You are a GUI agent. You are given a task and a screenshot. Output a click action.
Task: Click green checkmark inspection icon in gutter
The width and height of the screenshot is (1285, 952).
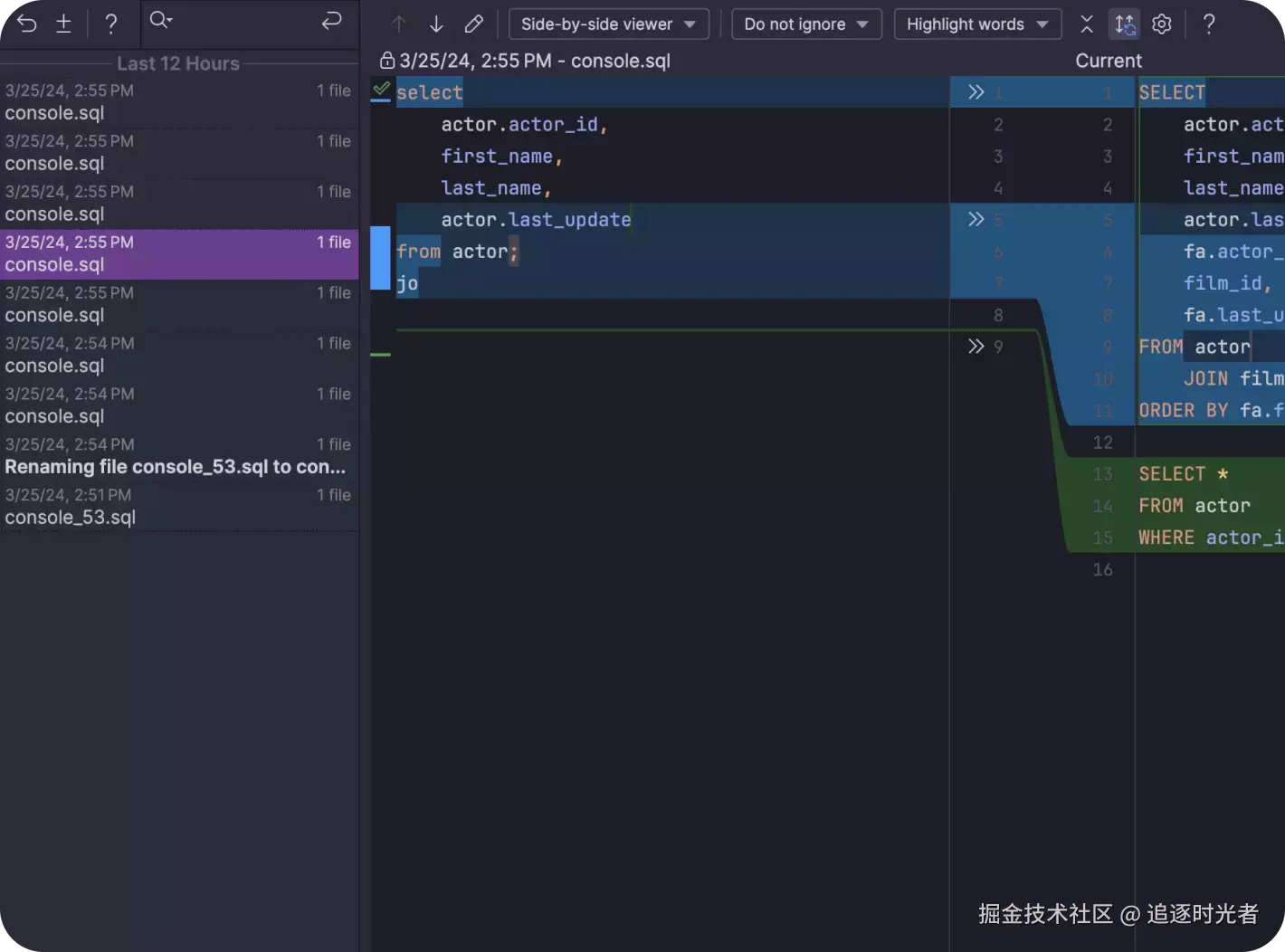coord(381,90)
